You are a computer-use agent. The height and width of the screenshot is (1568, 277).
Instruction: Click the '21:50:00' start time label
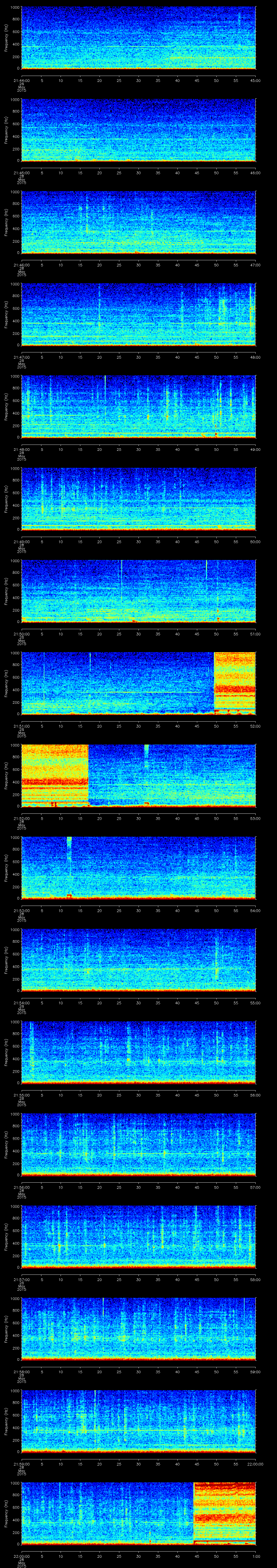(x=21, y=634)
